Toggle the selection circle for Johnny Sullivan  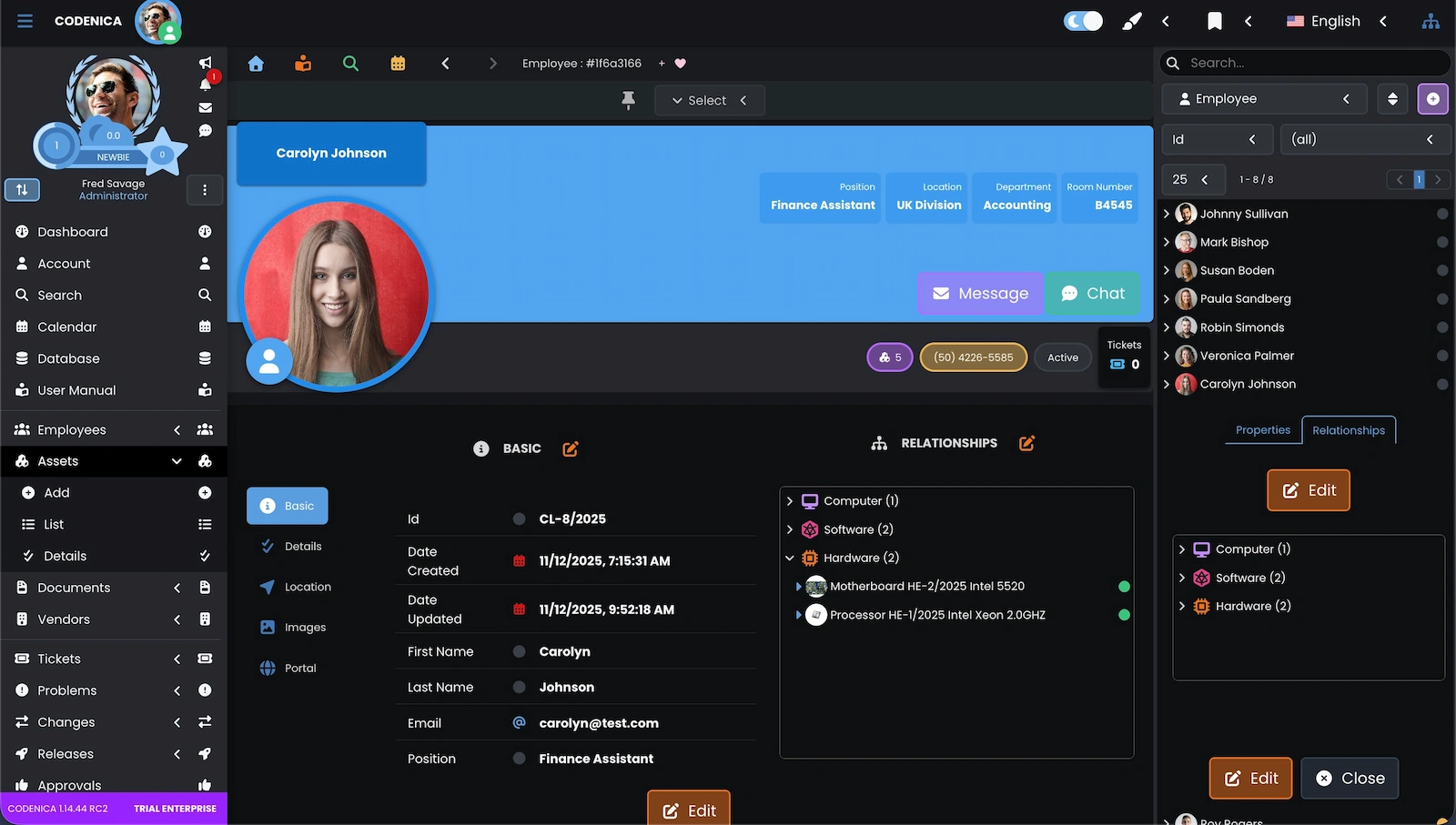[x=1441, y=215]
